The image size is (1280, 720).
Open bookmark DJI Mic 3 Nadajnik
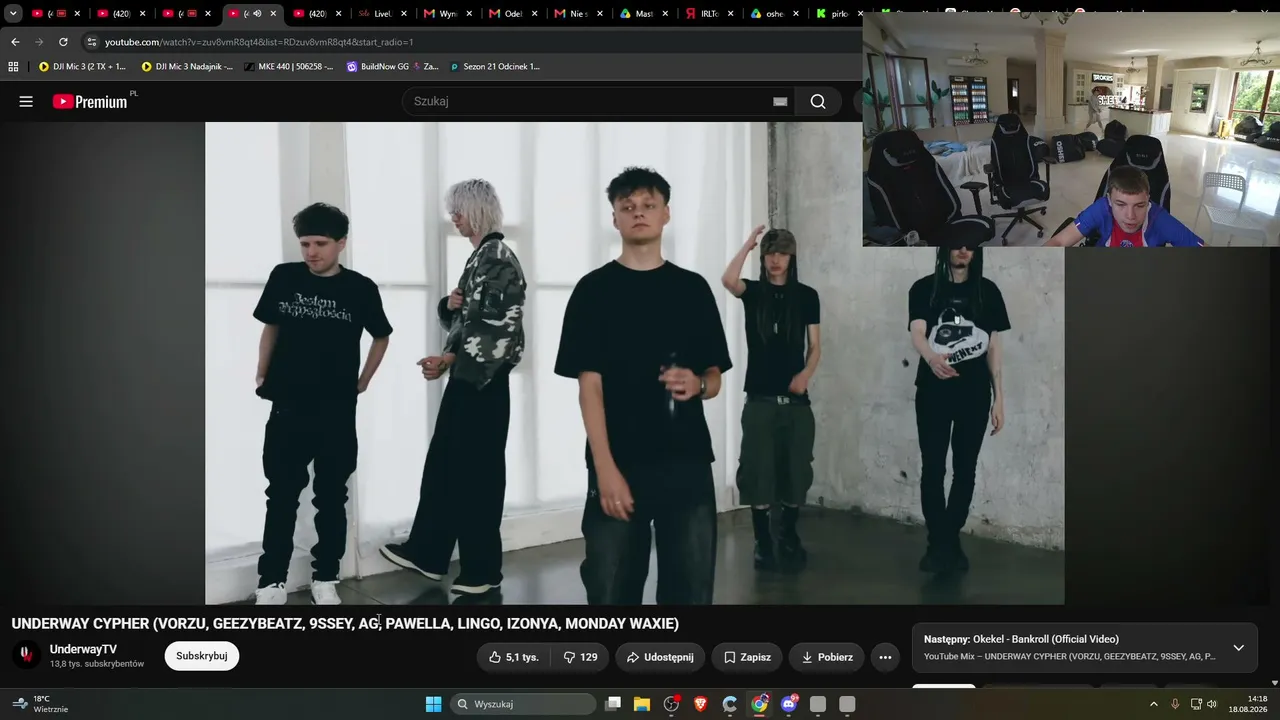point(187,67)
